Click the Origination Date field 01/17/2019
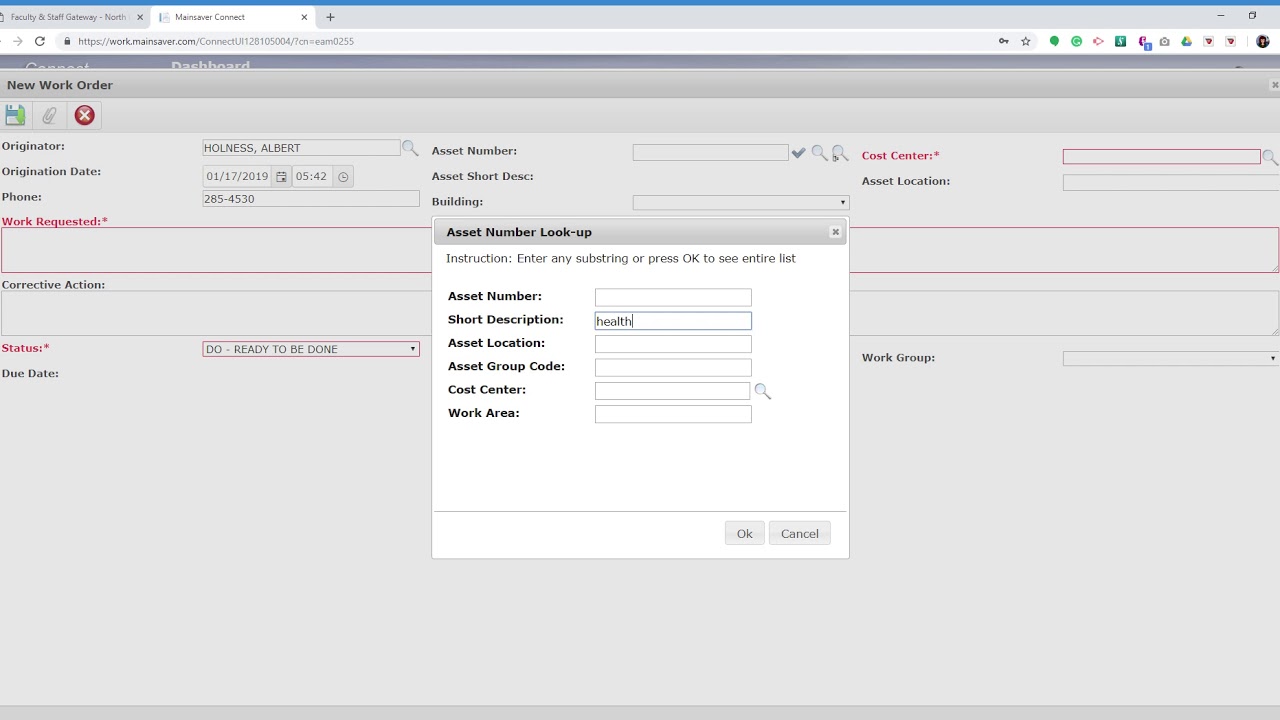This screenshot has height=720, width=1280. (x=238, y=176)
